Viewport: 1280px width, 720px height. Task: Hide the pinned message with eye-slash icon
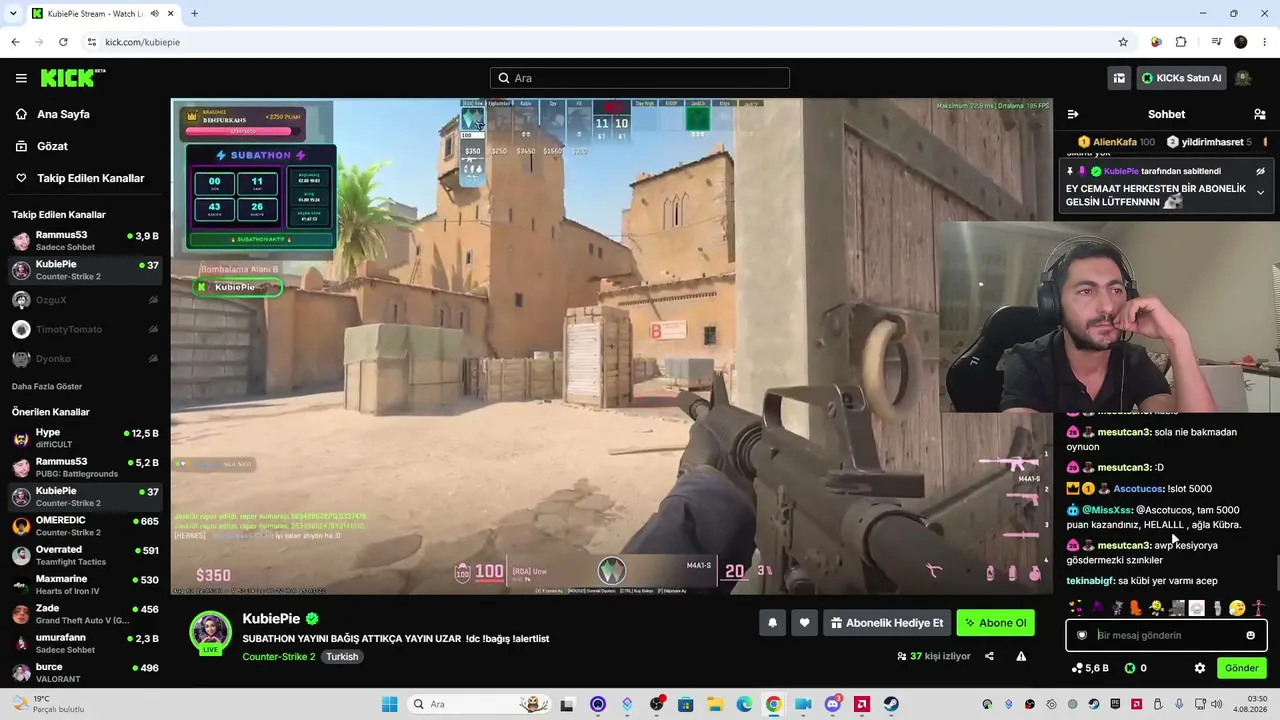coord(1261,171)
